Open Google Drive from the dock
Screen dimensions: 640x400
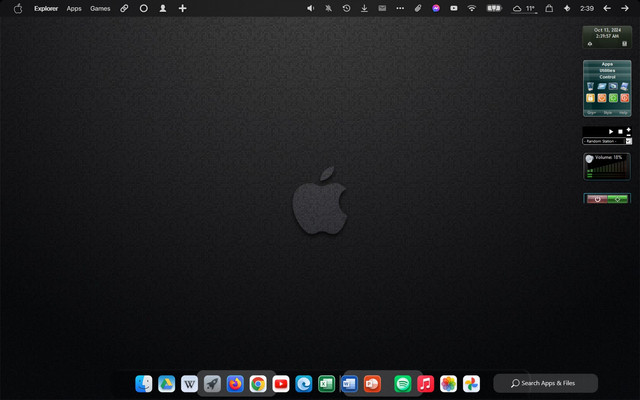pos(167,384)
